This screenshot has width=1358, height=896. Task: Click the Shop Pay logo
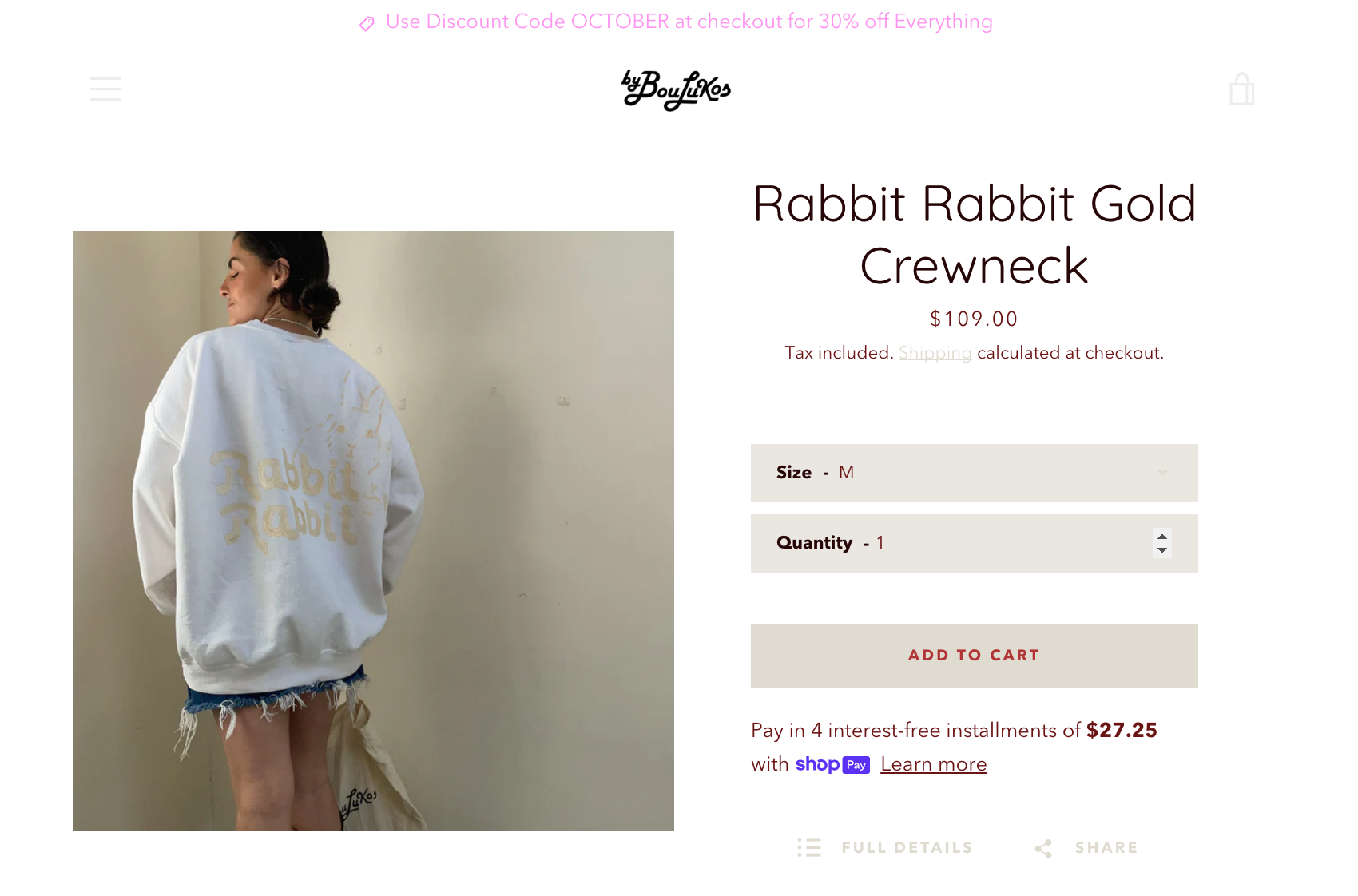(832, 764)
